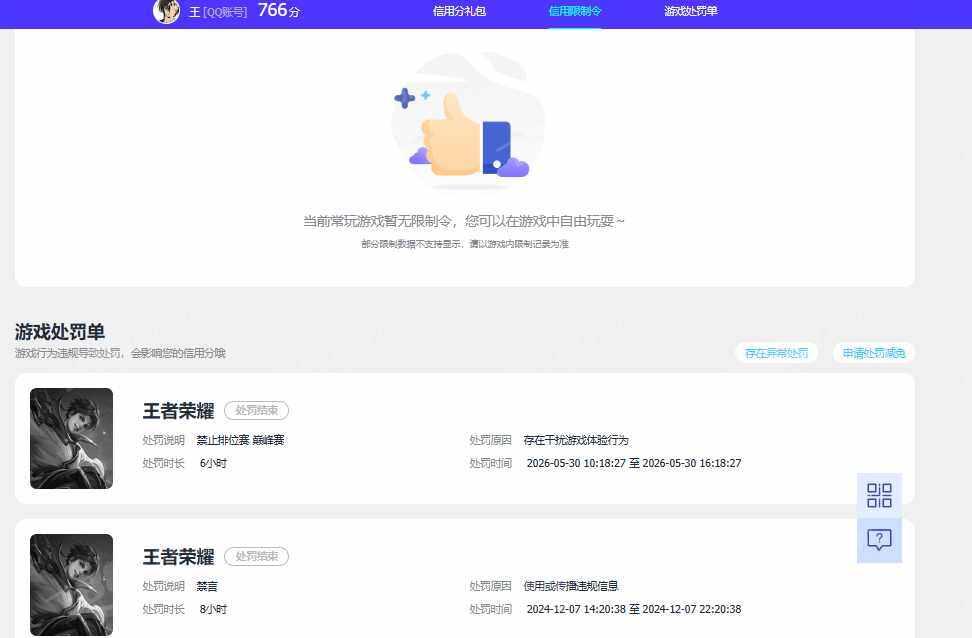Click the penalty reason 存在干扰游戏体验行为
The image size is (972, 638).
(576, 440)
